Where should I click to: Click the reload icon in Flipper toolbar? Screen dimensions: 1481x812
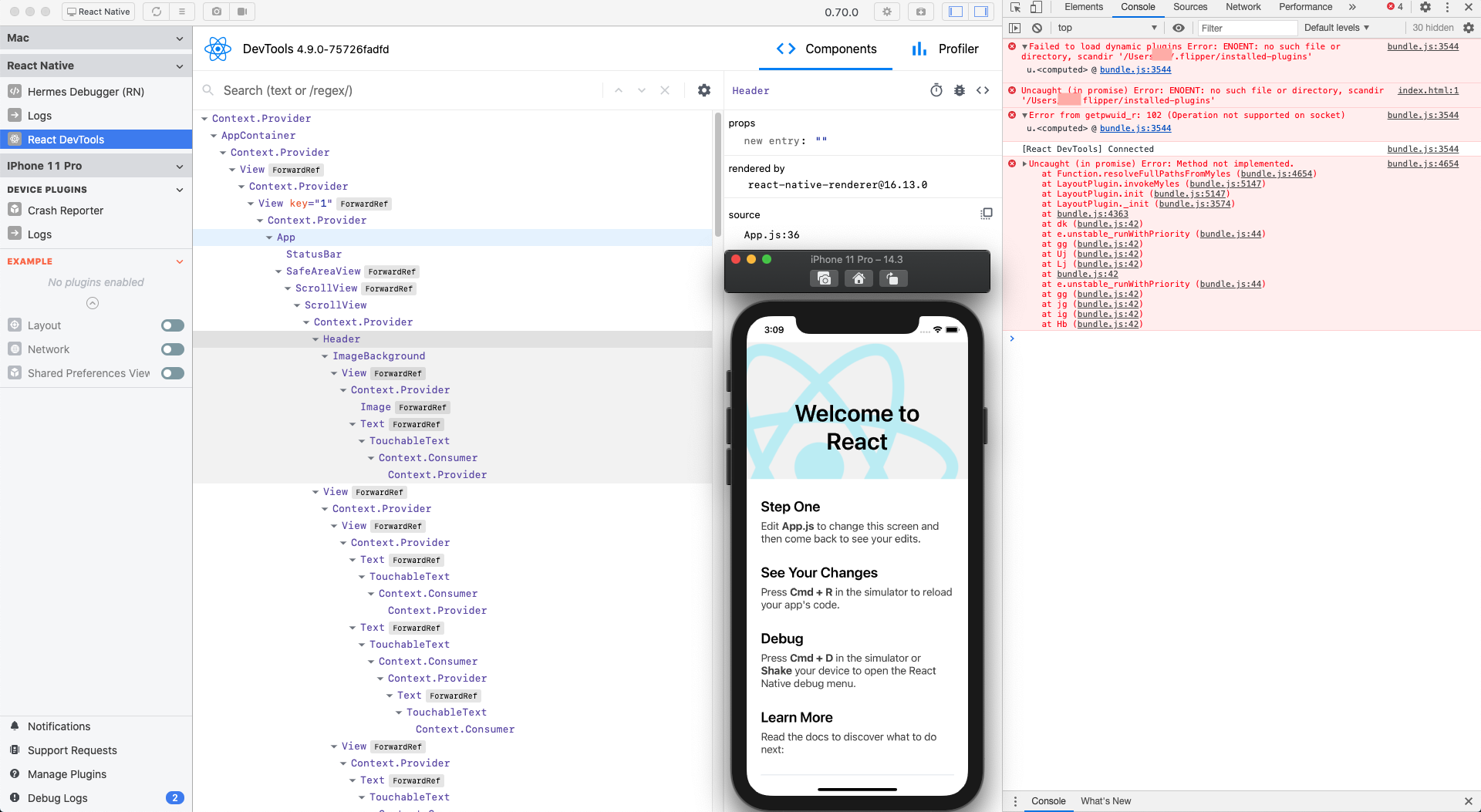157,12
